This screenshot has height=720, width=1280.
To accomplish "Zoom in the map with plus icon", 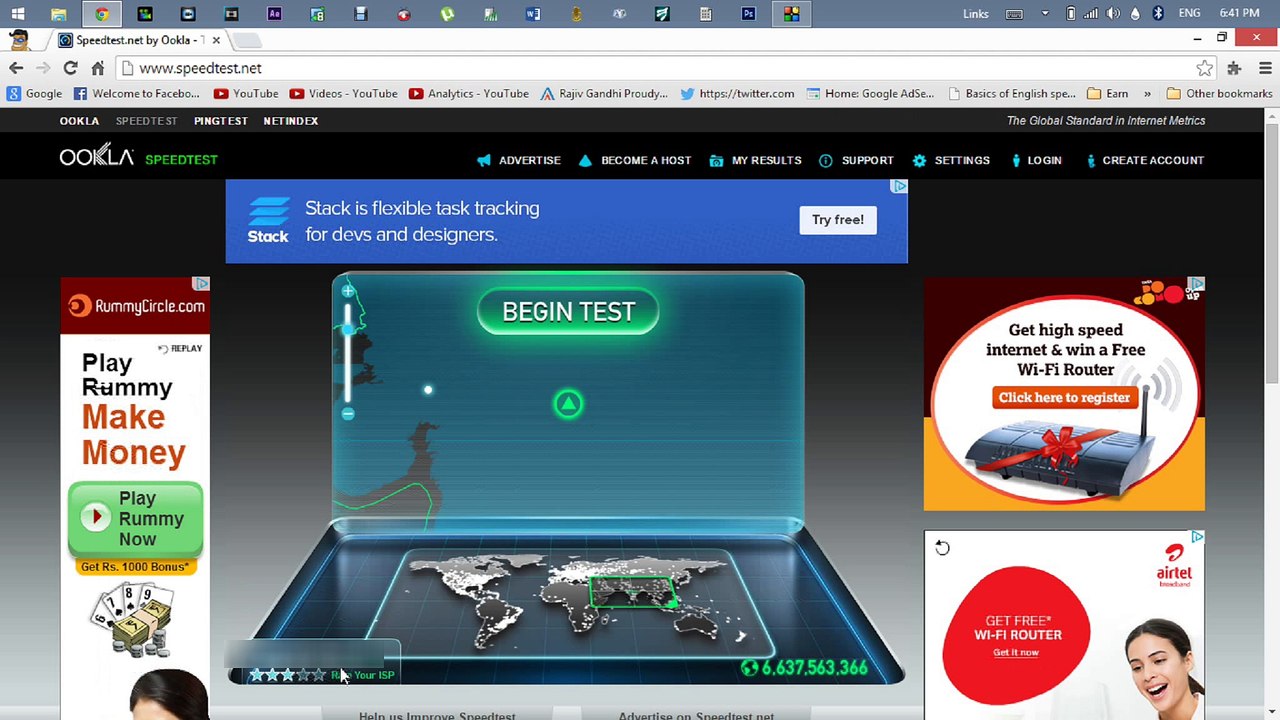I will 348,291.
